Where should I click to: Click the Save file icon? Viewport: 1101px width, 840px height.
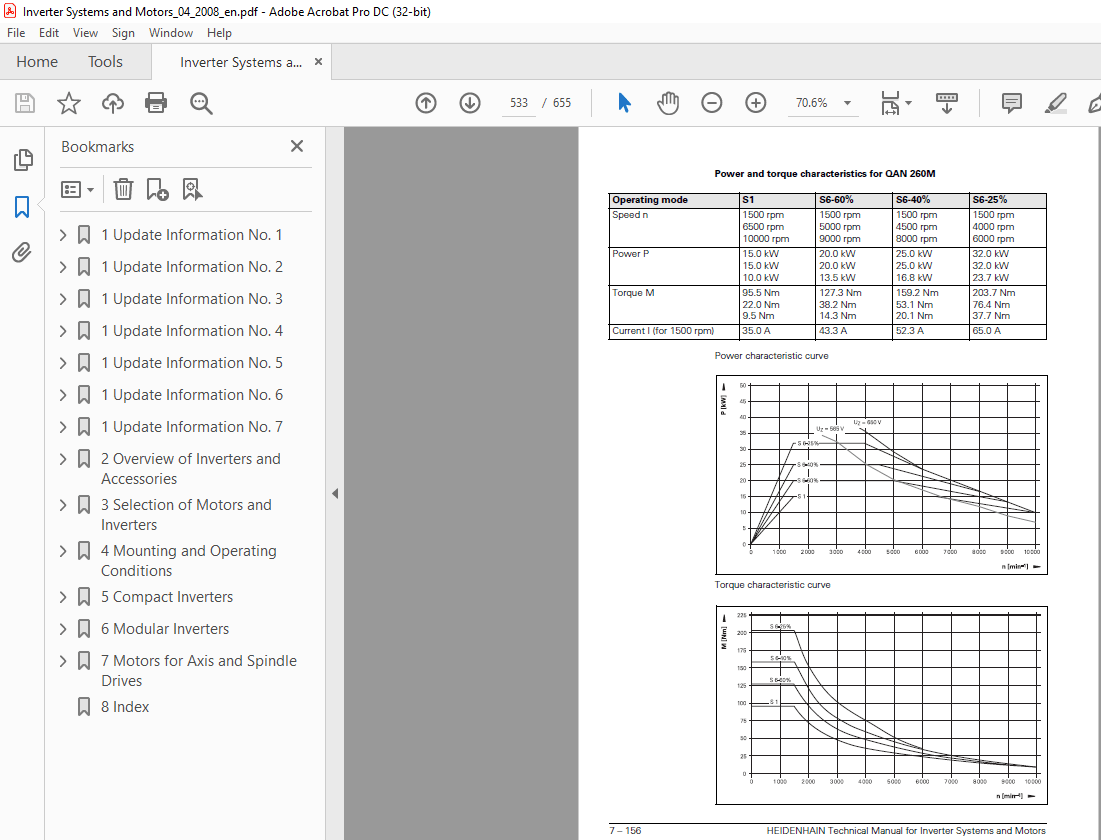coord(24,103)
